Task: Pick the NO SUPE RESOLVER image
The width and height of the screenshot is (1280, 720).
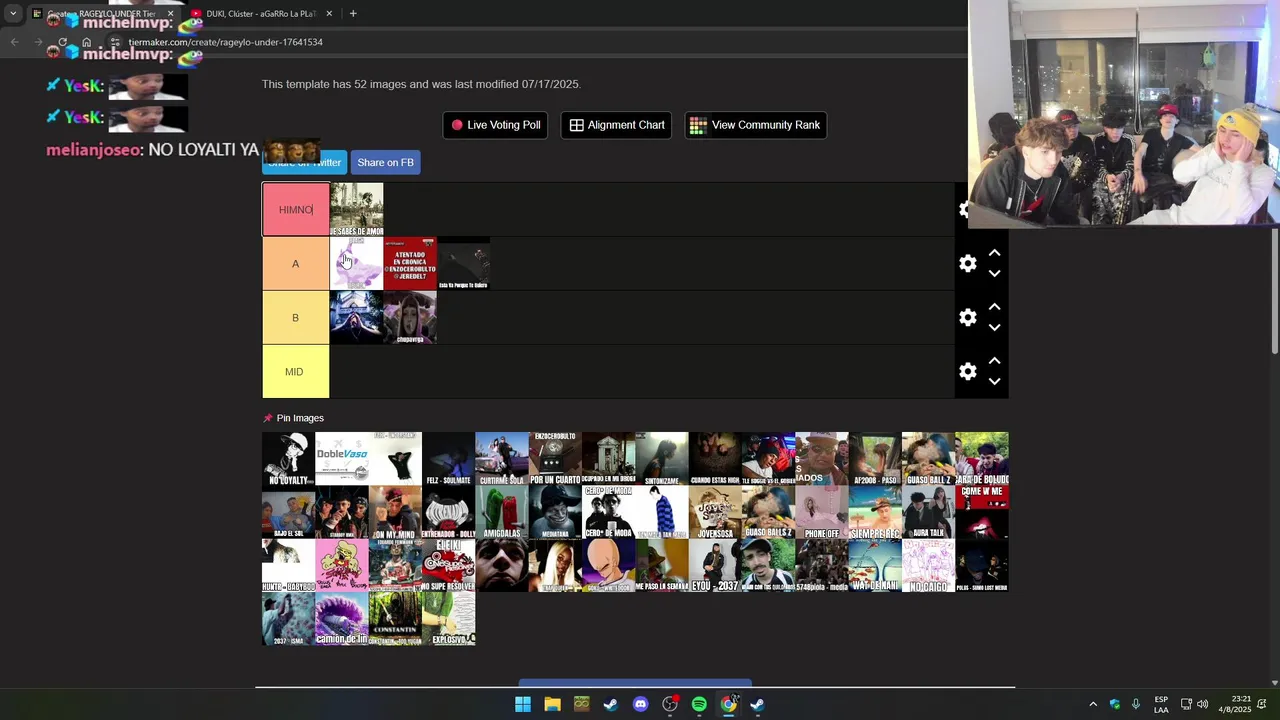Action: pyautogui.click(x=448, y=566)
